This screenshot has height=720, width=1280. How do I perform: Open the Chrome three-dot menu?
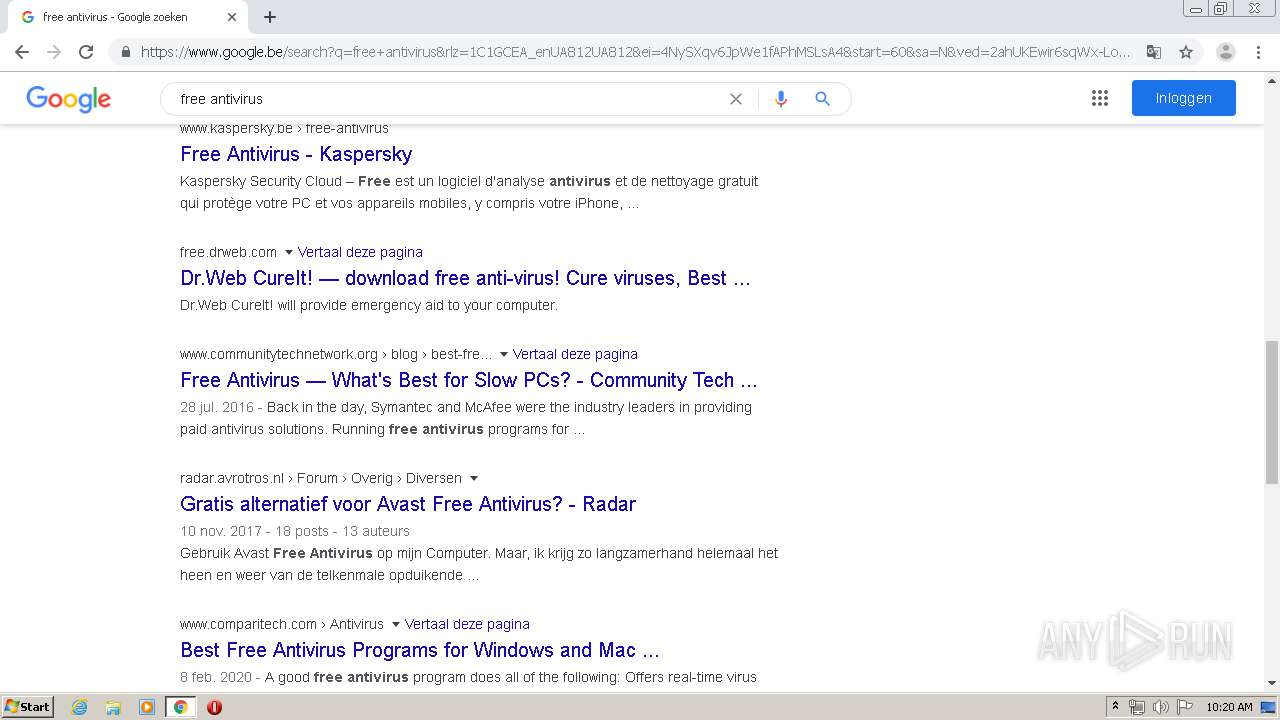(x=1258, y=52)
